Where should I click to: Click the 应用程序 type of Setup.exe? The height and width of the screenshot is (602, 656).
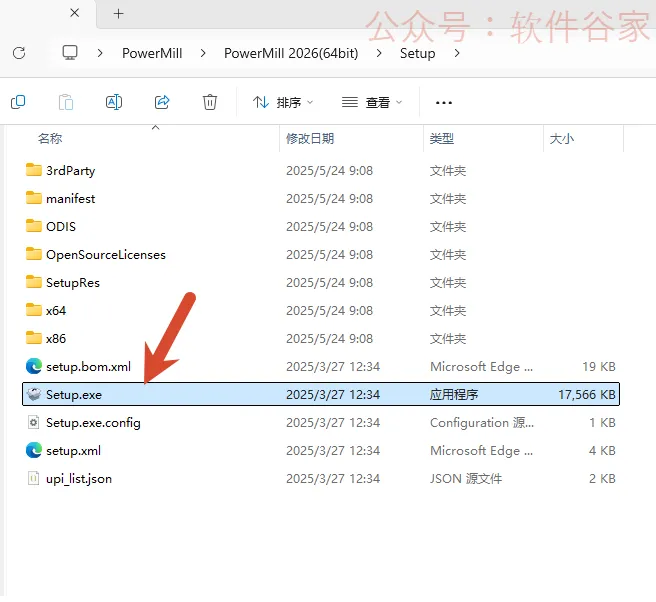[x=454, y=395]
